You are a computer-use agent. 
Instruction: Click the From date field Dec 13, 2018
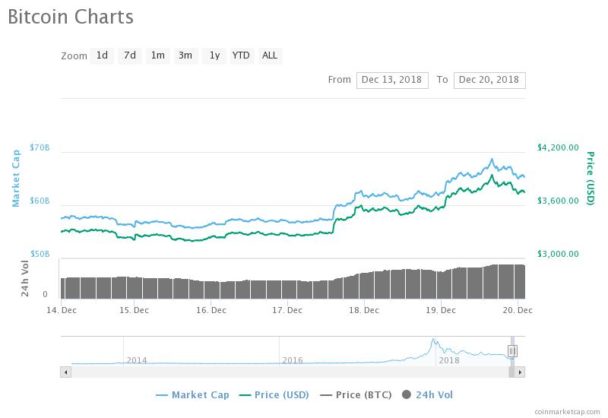392,80
